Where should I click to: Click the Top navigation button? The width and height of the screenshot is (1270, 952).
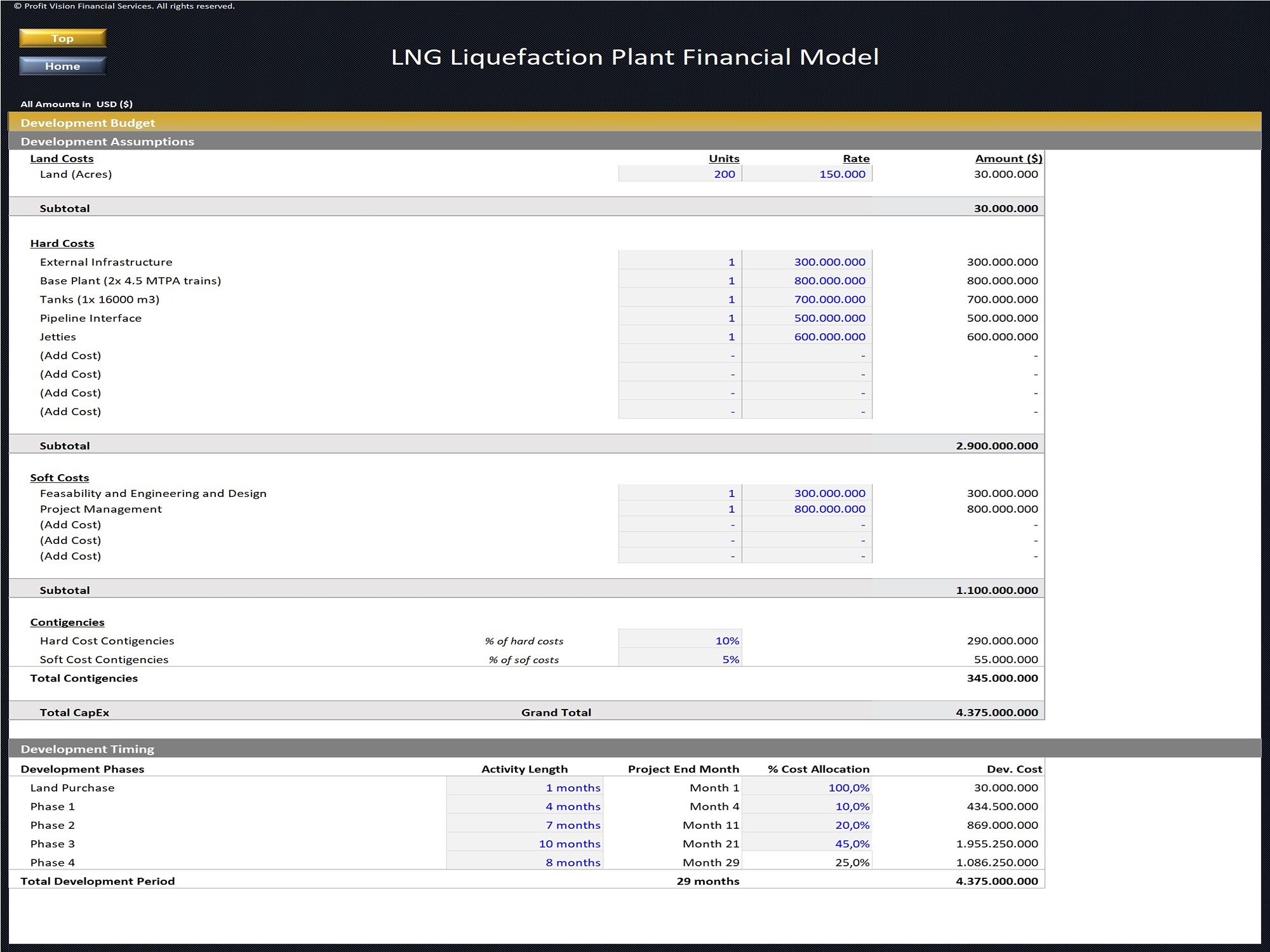click(x=62, y=38)
